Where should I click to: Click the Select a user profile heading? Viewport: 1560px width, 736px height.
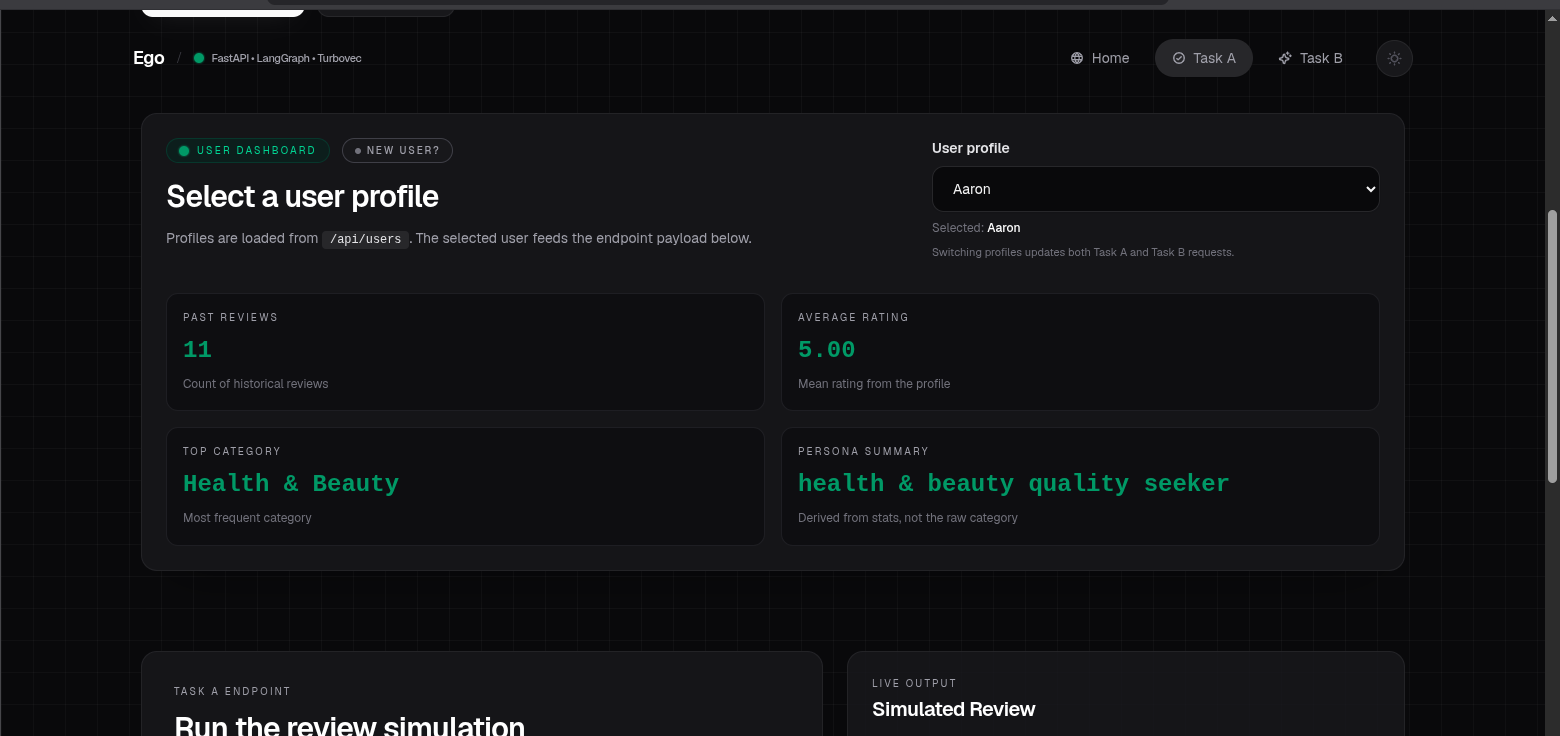(x=302, y=196)
